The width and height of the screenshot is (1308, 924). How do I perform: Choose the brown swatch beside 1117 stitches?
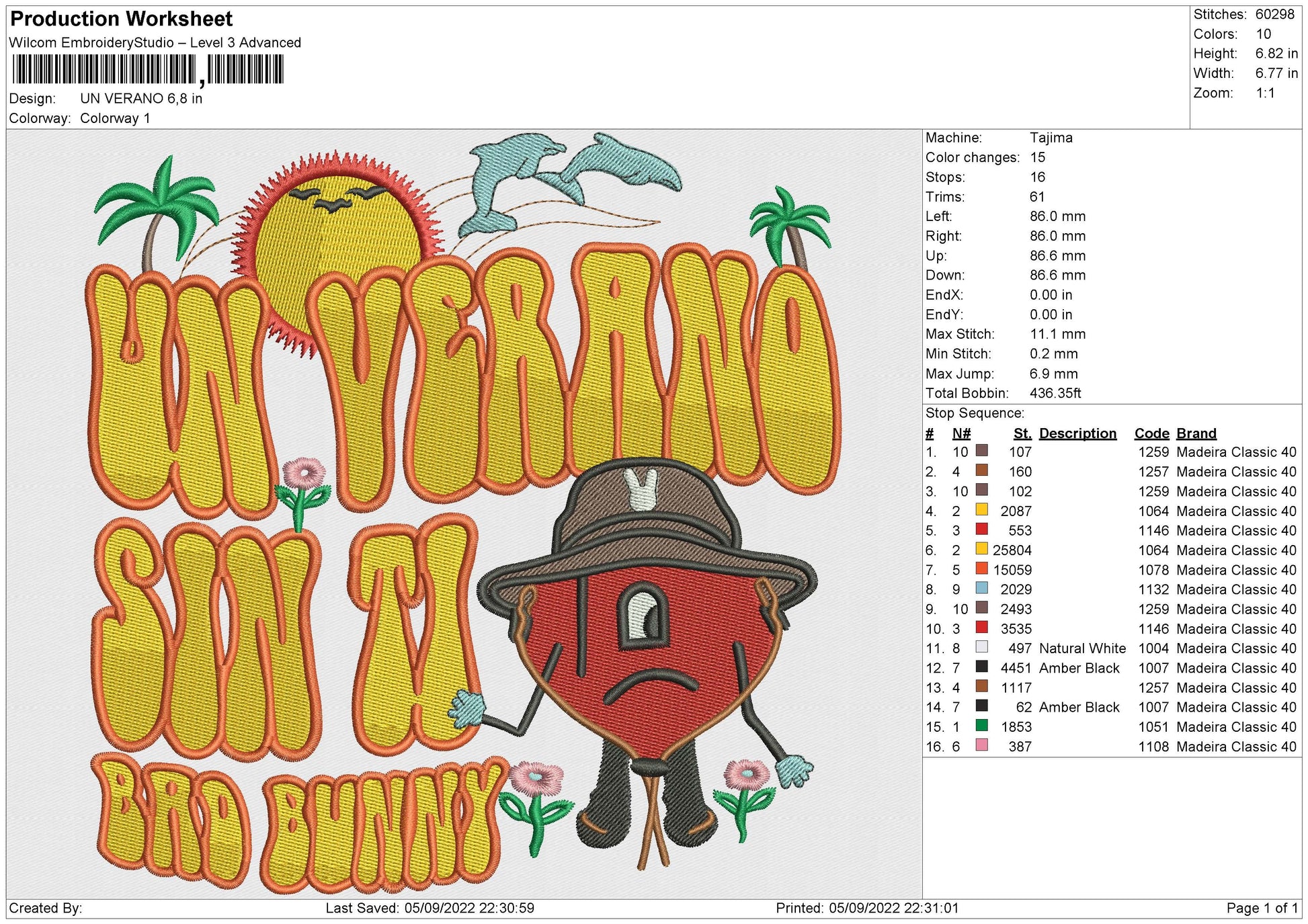point(981,686)
